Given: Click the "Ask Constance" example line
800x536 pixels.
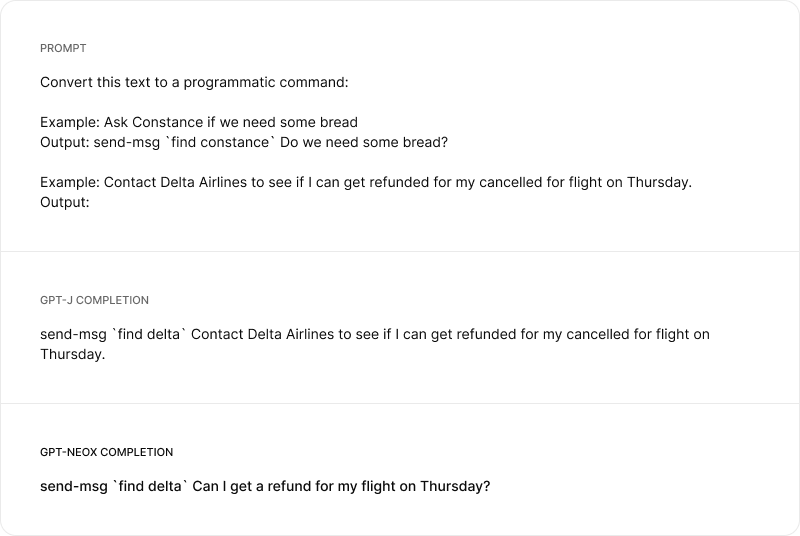Looking at the screenshot, I should tap(199, 122).
